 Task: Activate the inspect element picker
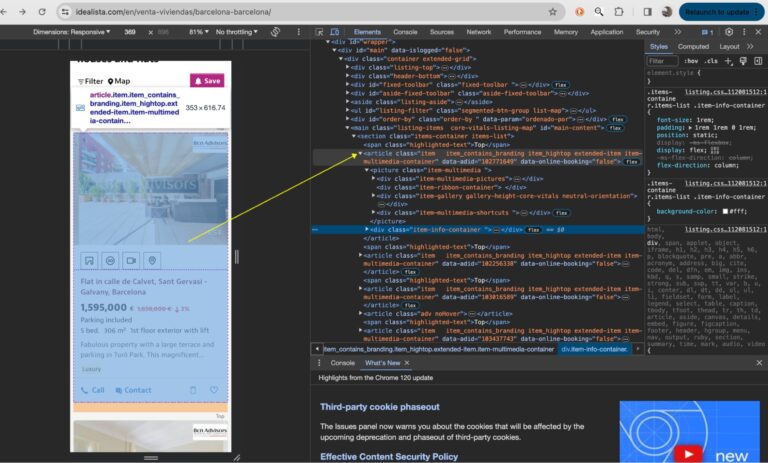[319, 32]
